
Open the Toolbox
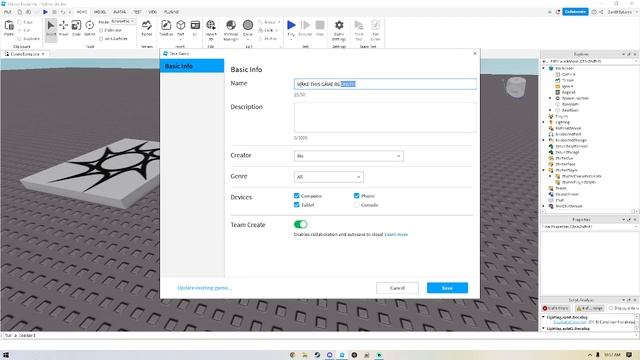coord(166,29)
